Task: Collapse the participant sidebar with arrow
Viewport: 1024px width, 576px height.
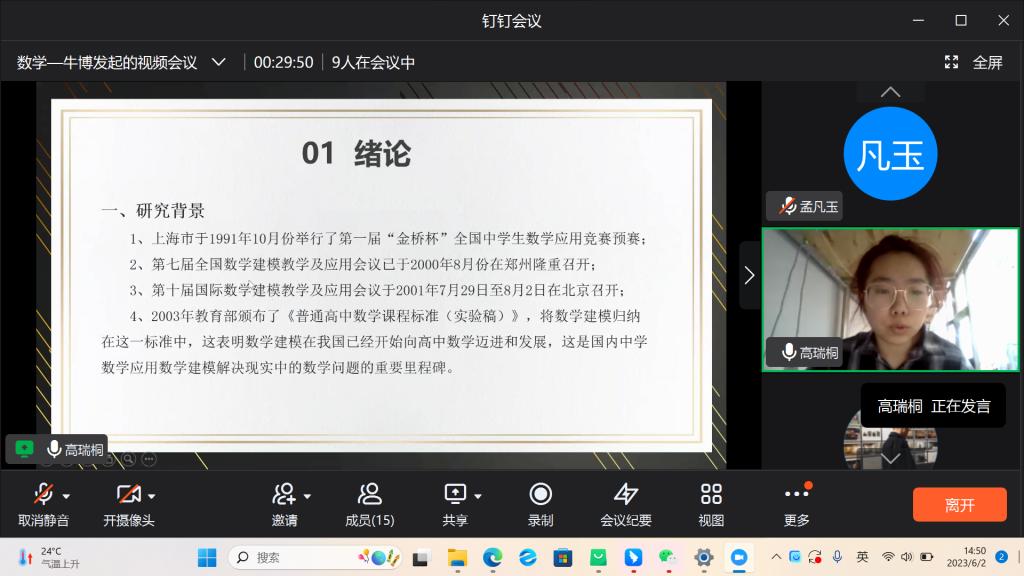Action: [x=749, y=274]
